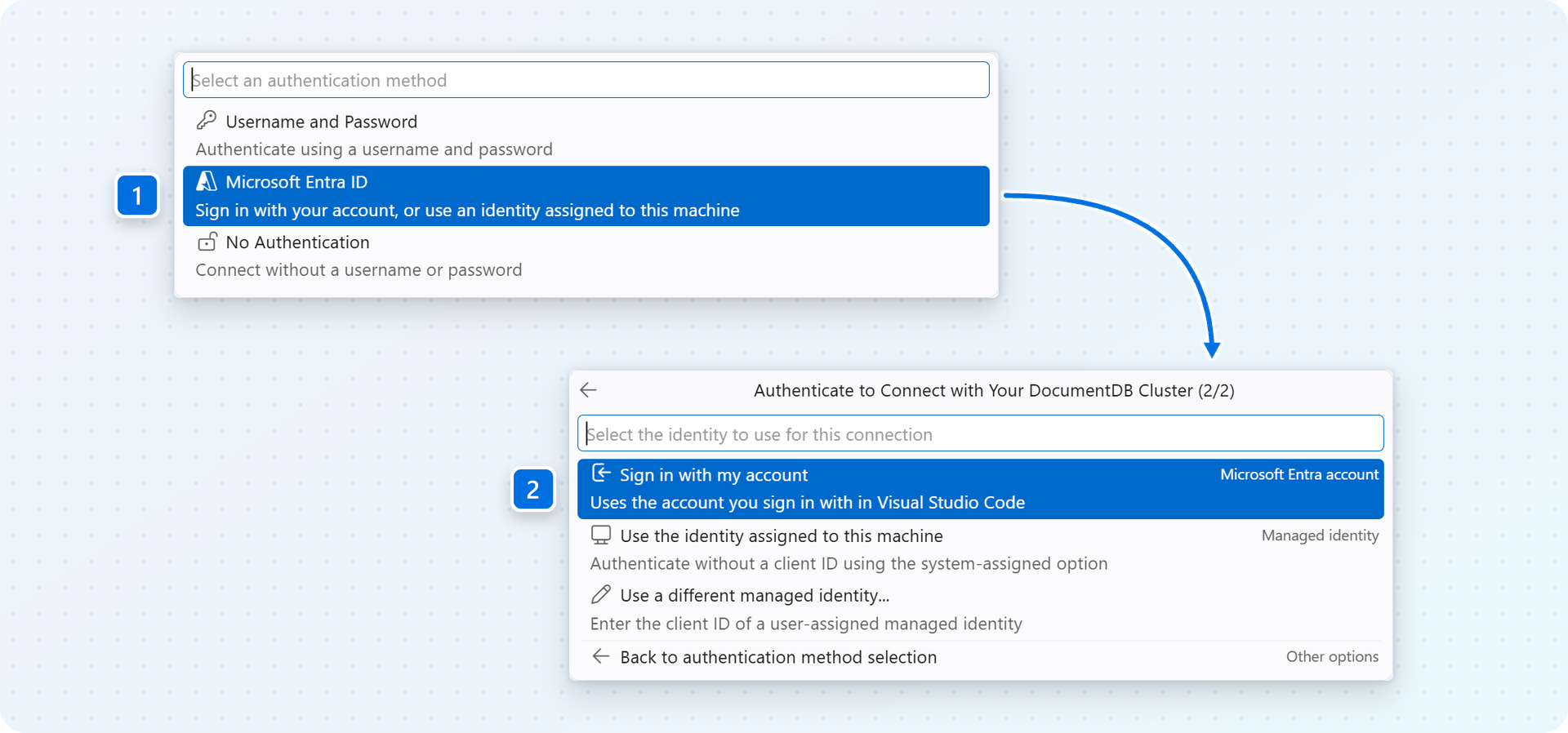Image resolution: width=1568 pixels, height=733 pixels.
Task: Click the pencil icon for different managed identity
Action: 601,594
